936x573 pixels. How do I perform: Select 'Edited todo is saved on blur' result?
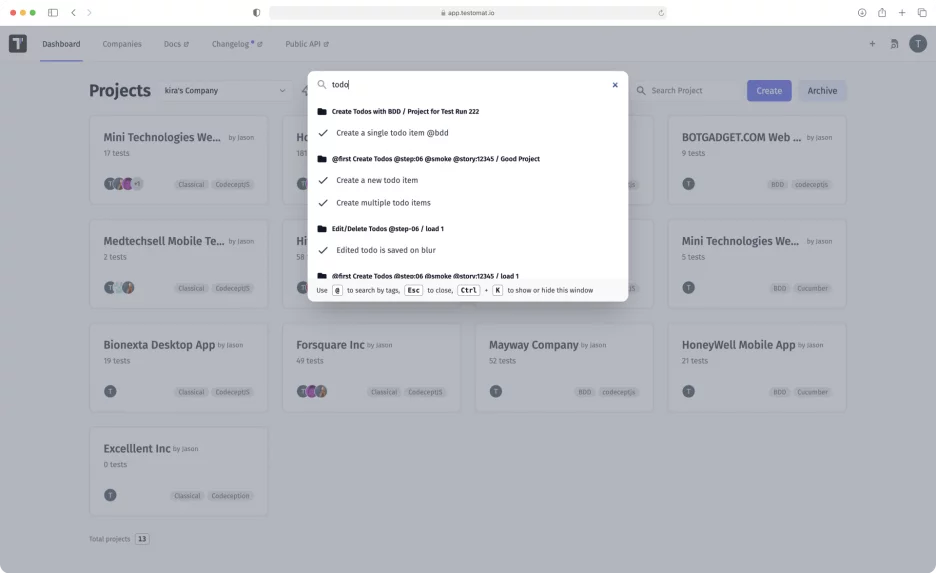[x=385, y=250]
